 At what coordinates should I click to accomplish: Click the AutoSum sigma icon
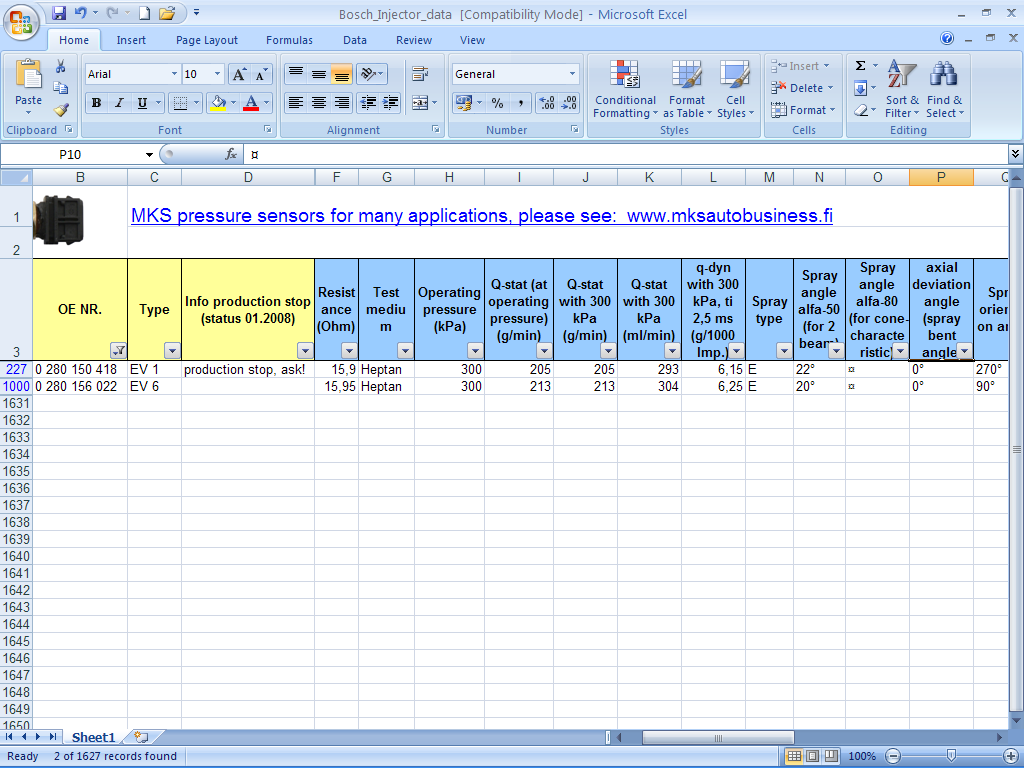861,65
